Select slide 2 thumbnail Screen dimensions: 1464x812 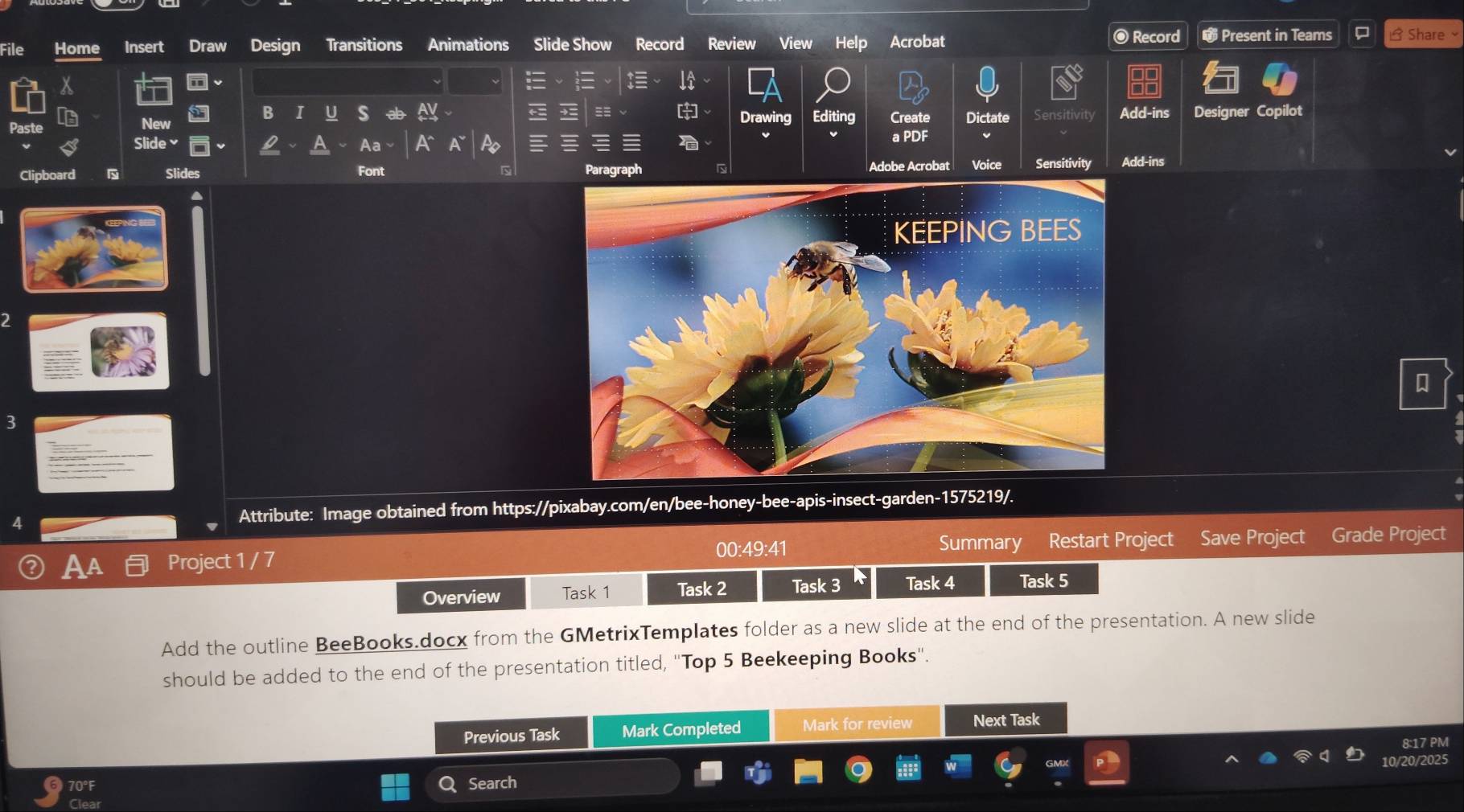coord(99,351)
